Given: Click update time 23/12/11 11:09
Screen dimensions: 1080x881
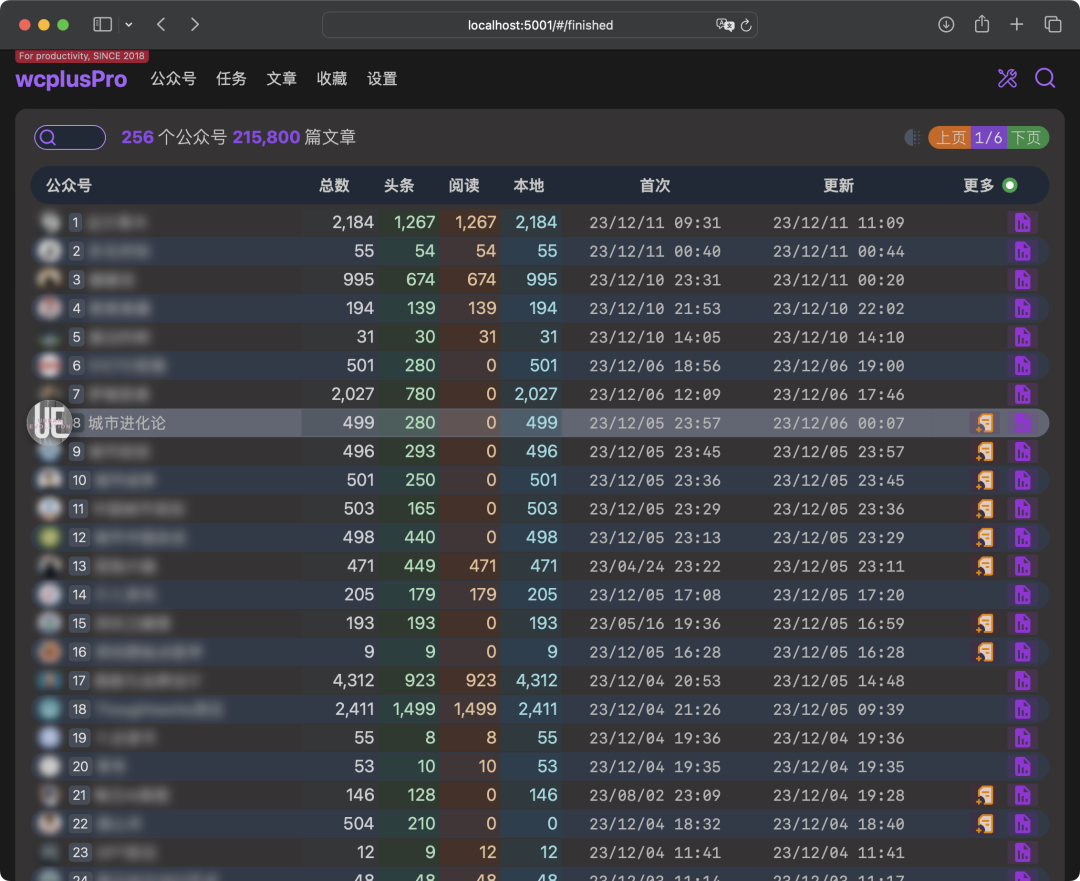Looking at the screenshot, I should coord(838,222).
